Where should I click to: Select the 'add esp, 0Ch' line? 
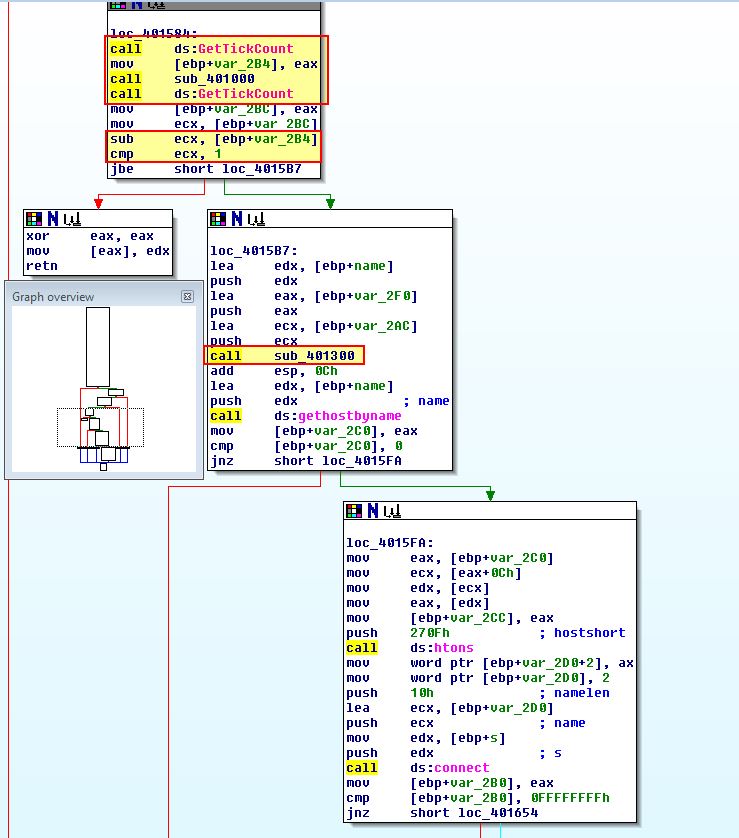274,370
